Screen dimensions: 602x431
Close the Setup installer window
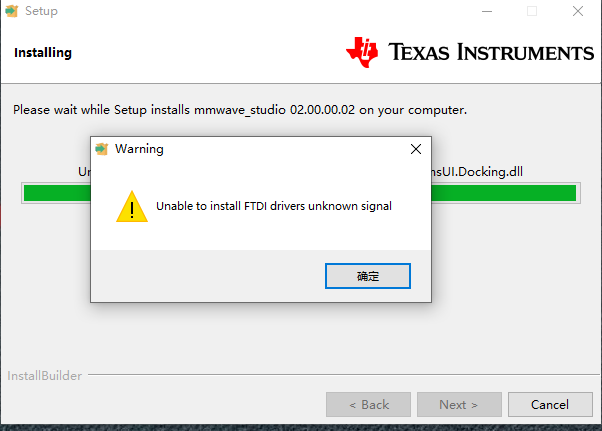(x=578, y=11)
